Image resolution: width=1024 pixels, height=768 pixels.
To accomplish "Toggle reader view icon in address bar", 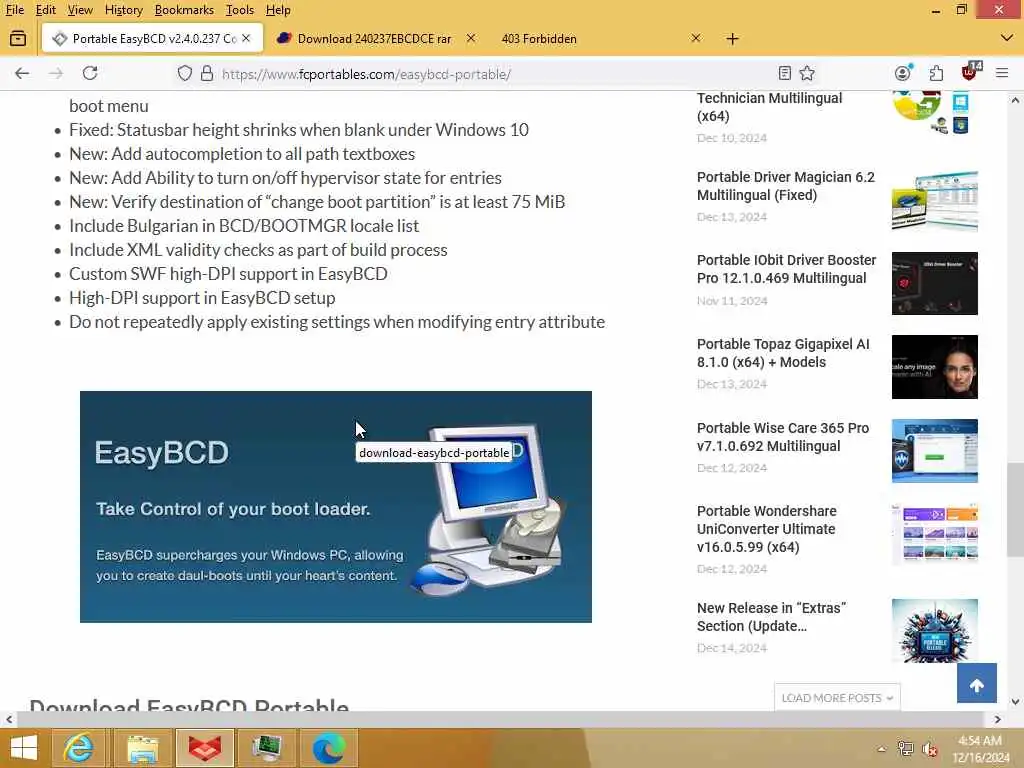I will (x=785, y=73).
